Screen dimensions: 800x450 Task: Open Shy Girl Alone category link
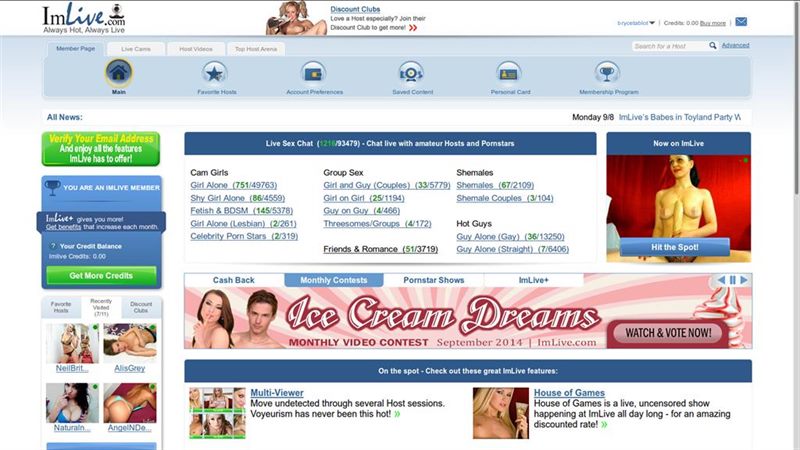[238, 198]
